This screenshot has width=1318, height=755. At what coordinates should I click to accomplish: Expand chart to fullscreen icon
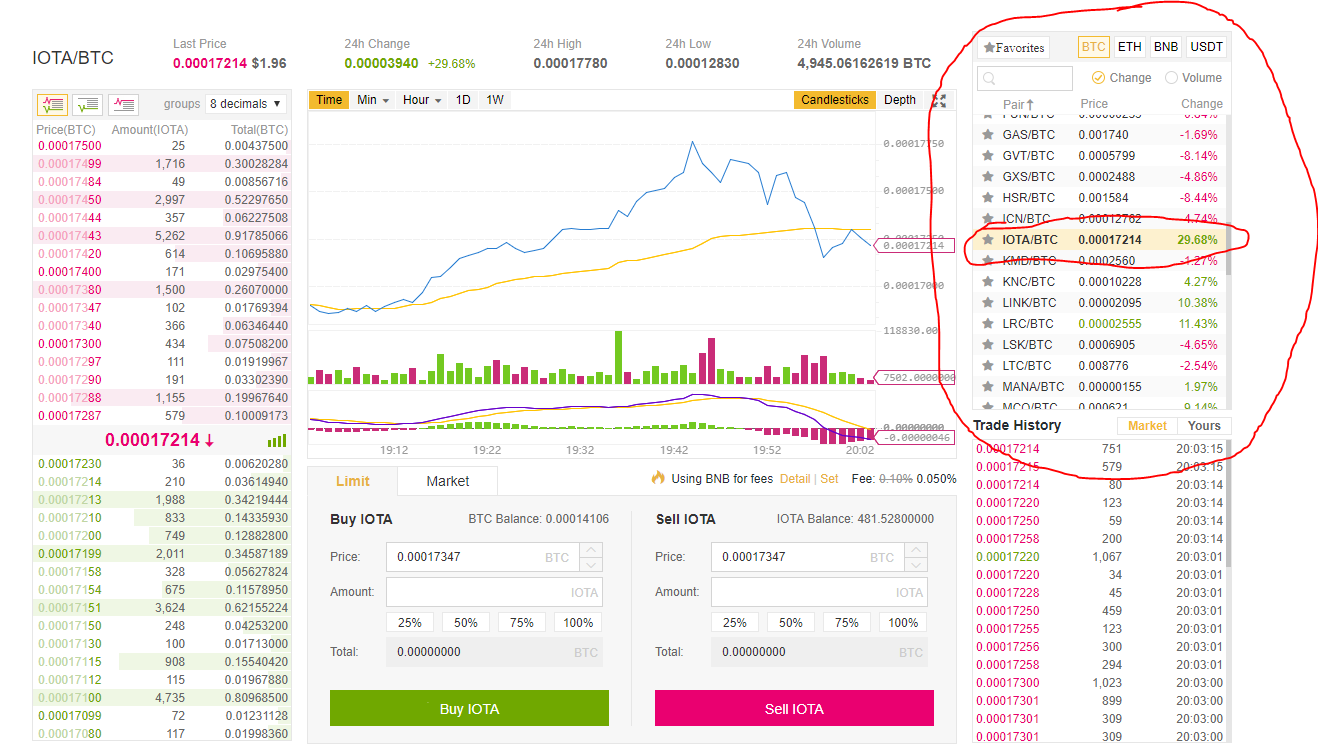pyautogui.click(x=939, y=100)
